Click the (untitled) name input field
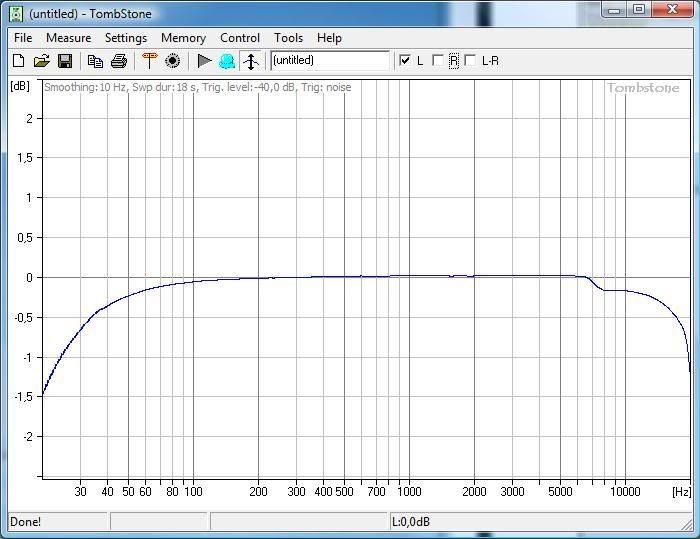The width and height of the screenshot is (700, 539). 329,61
